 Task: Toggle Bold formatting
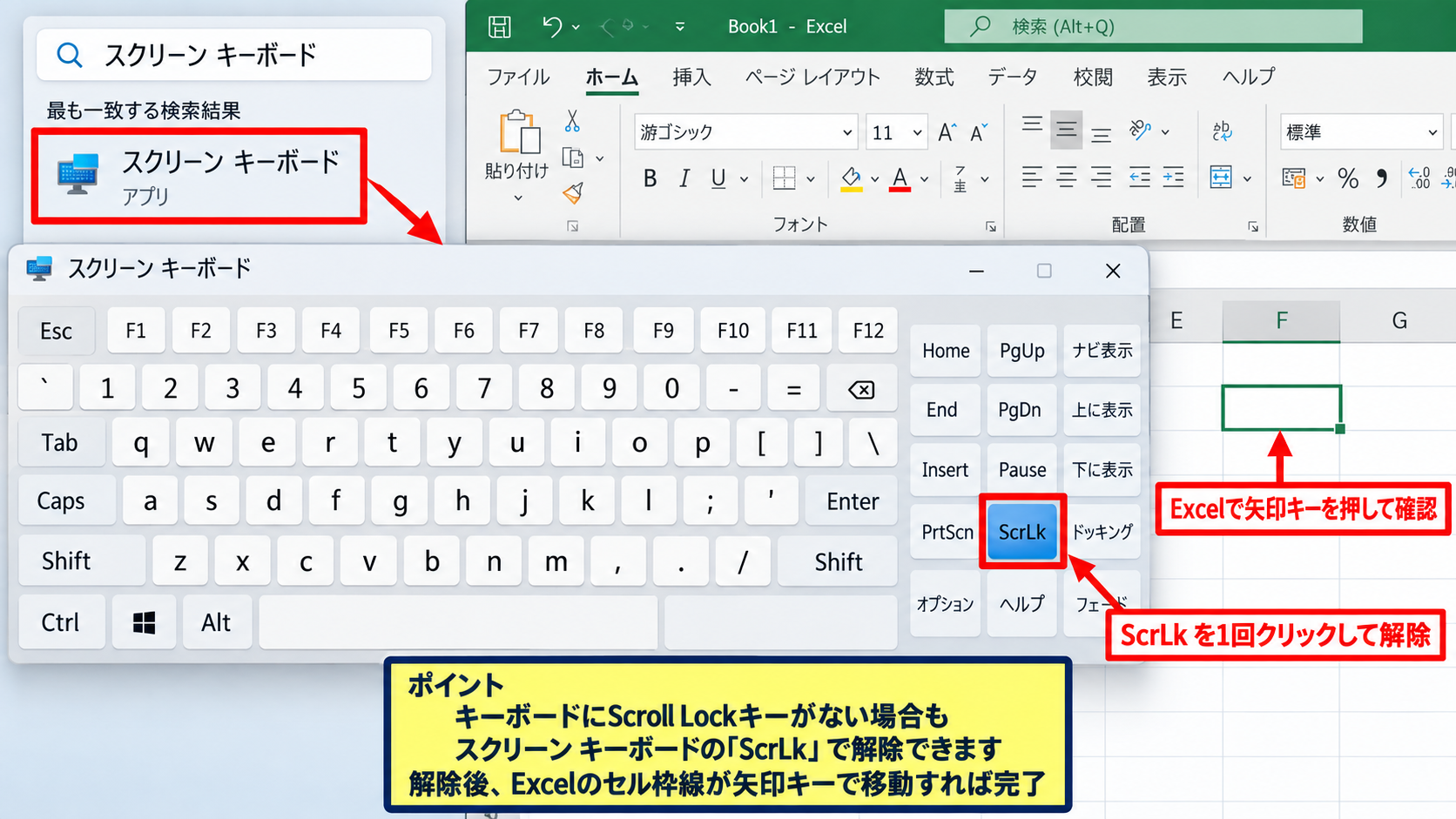(650, 178)
